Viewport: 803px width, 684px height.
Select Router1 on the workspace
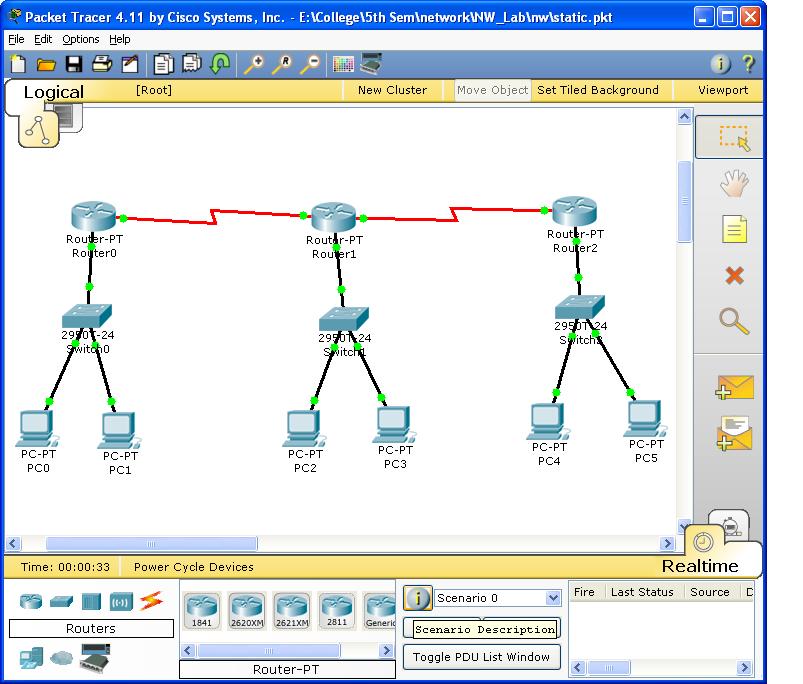coord(333,217)
